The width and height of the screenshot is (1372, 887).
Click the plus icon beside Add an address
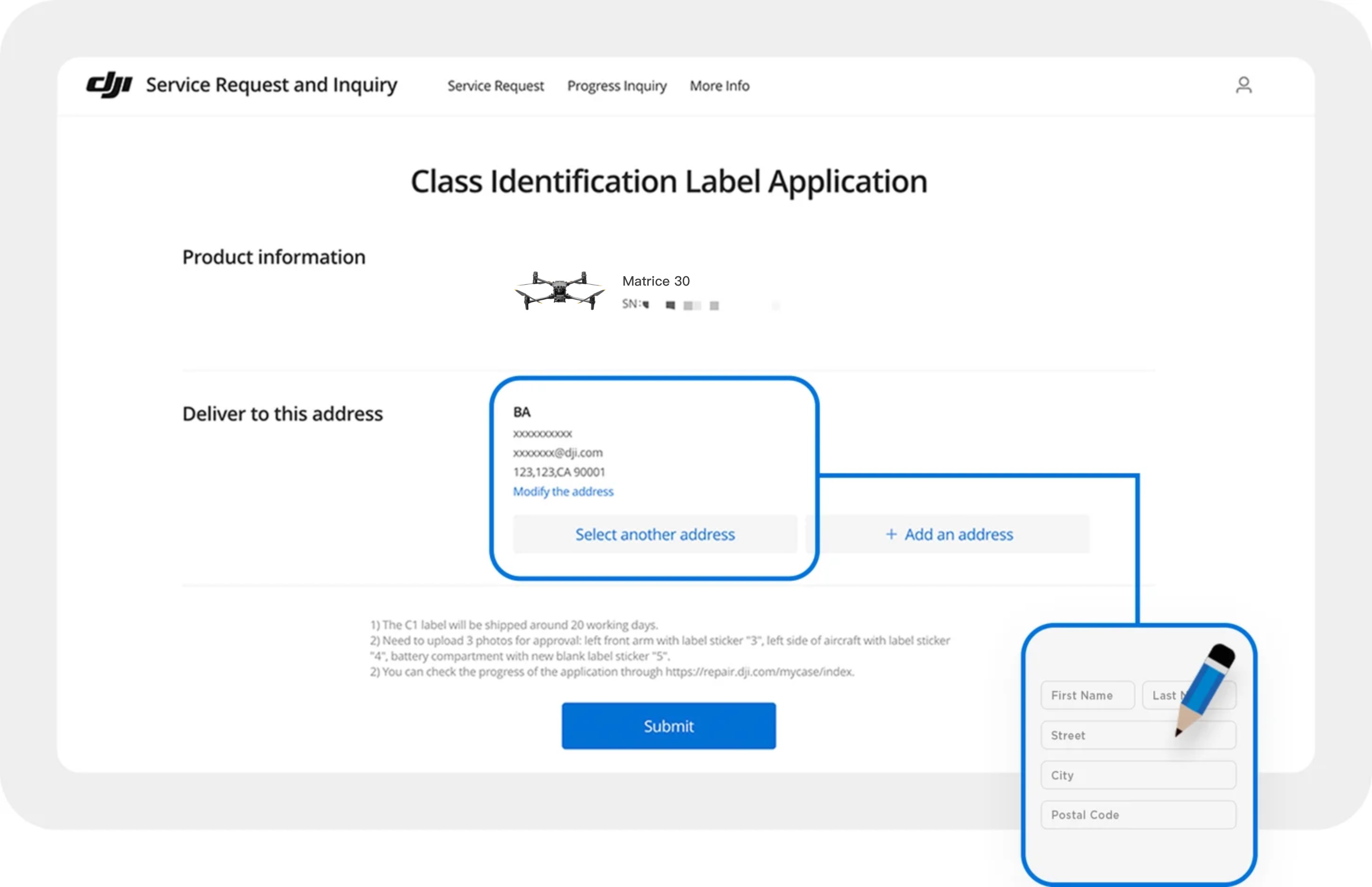(891, 534)
